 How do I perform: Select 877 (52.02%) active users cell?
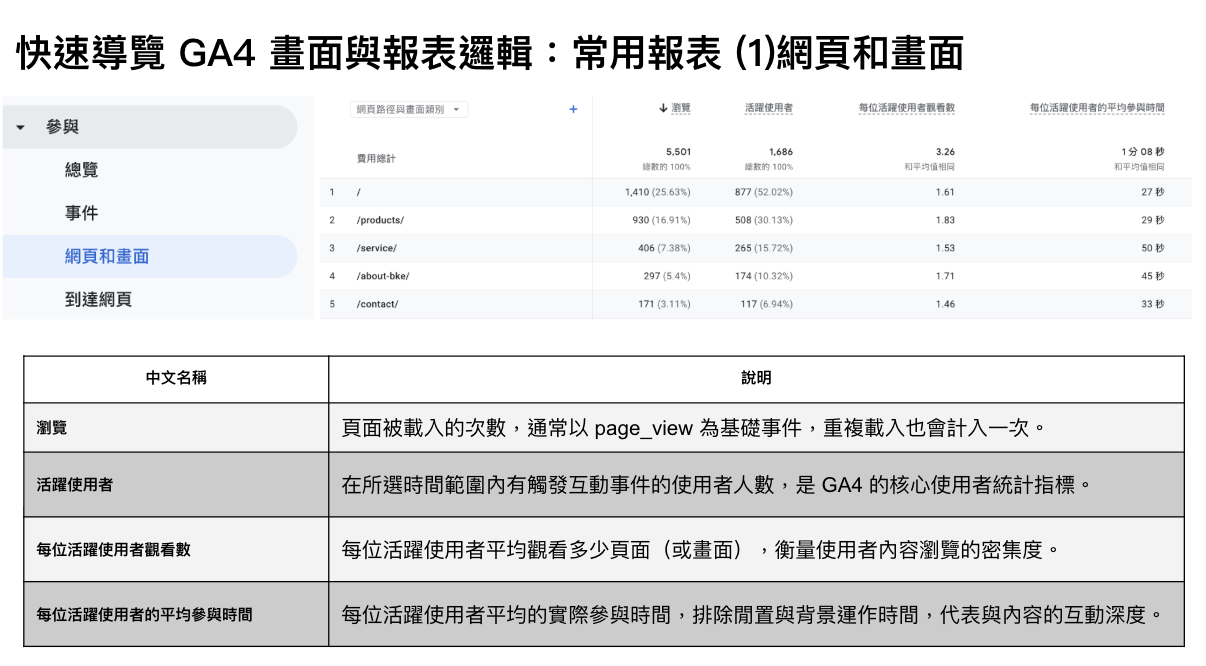tap(763, 192)
